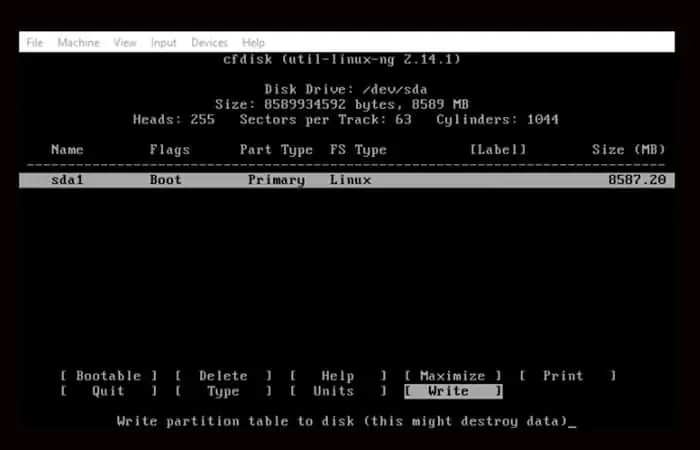Open the Machine menu
700x450 pixels.
[x=78, y=42]
